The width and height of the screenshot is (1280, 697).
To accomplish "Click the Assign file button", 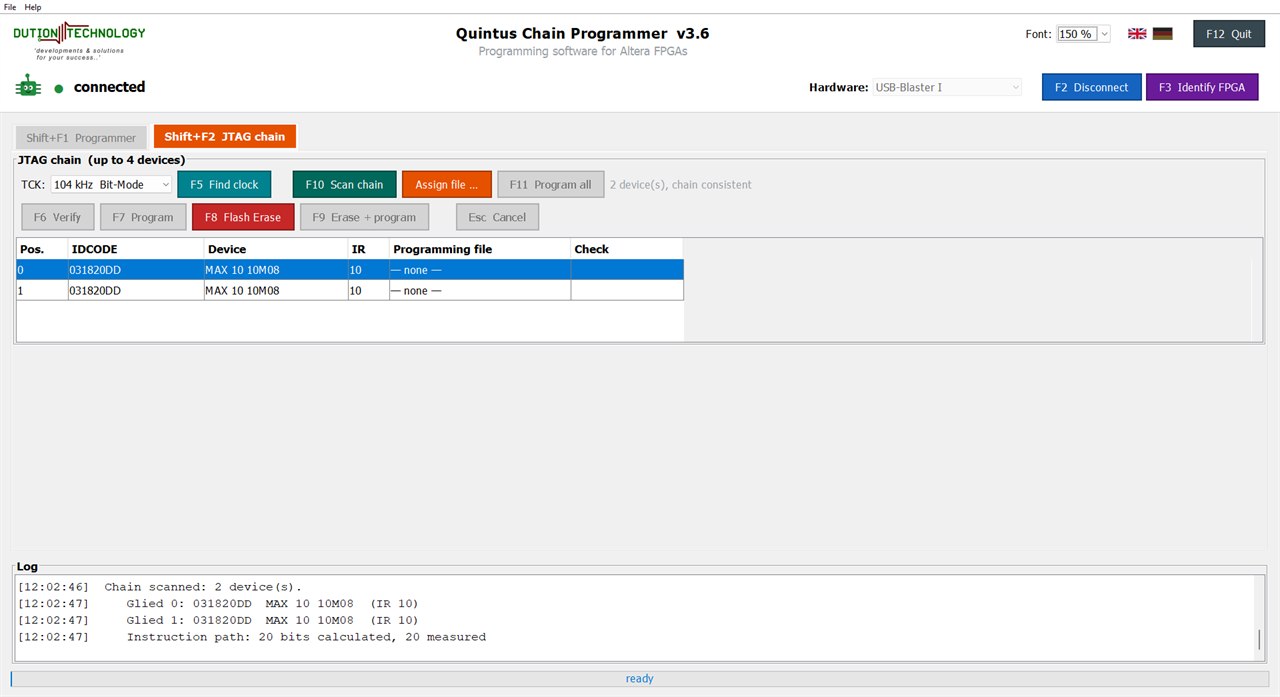I will [447, 184].
